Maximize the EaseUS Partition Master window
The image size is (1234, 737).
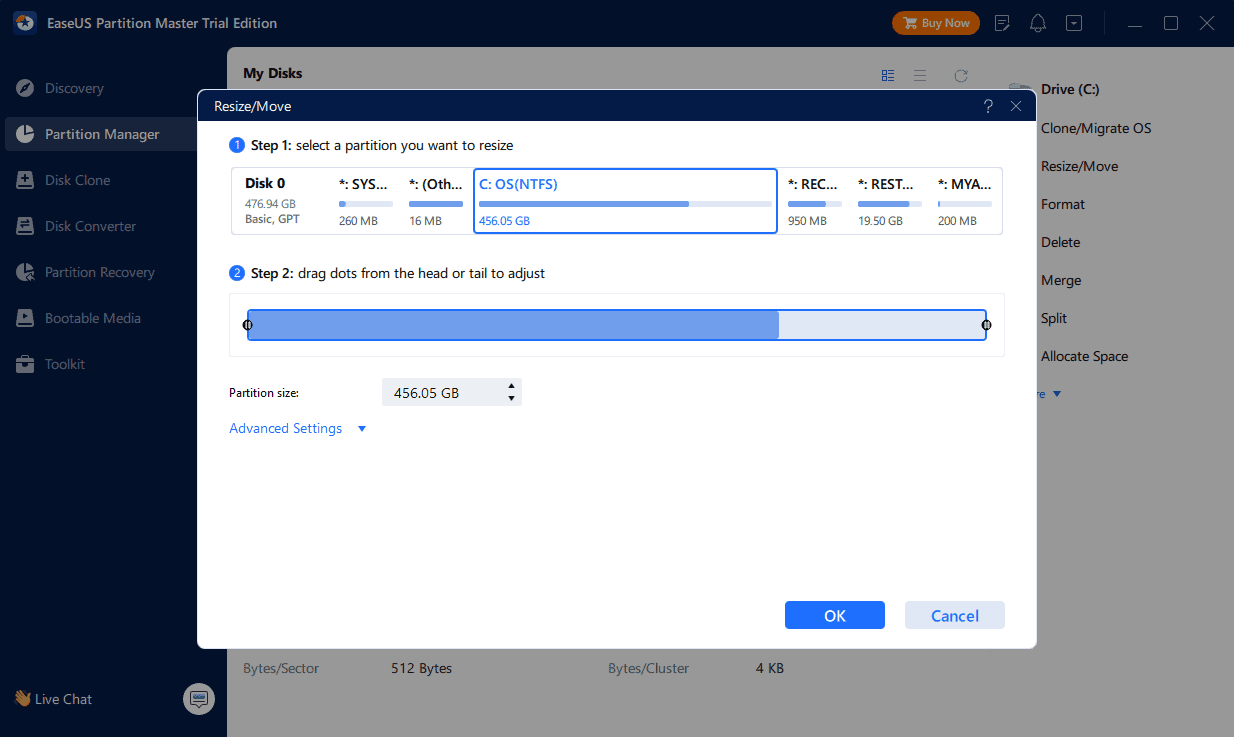click(x=1170, y=23)
